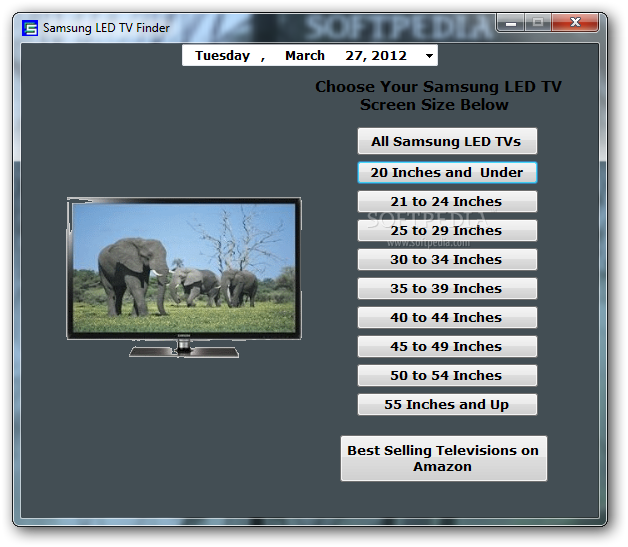The height and width of the screenshot is (547, 628).
Task: Open Best Selling Televisions on Amazon
Action: click(443, 459)
